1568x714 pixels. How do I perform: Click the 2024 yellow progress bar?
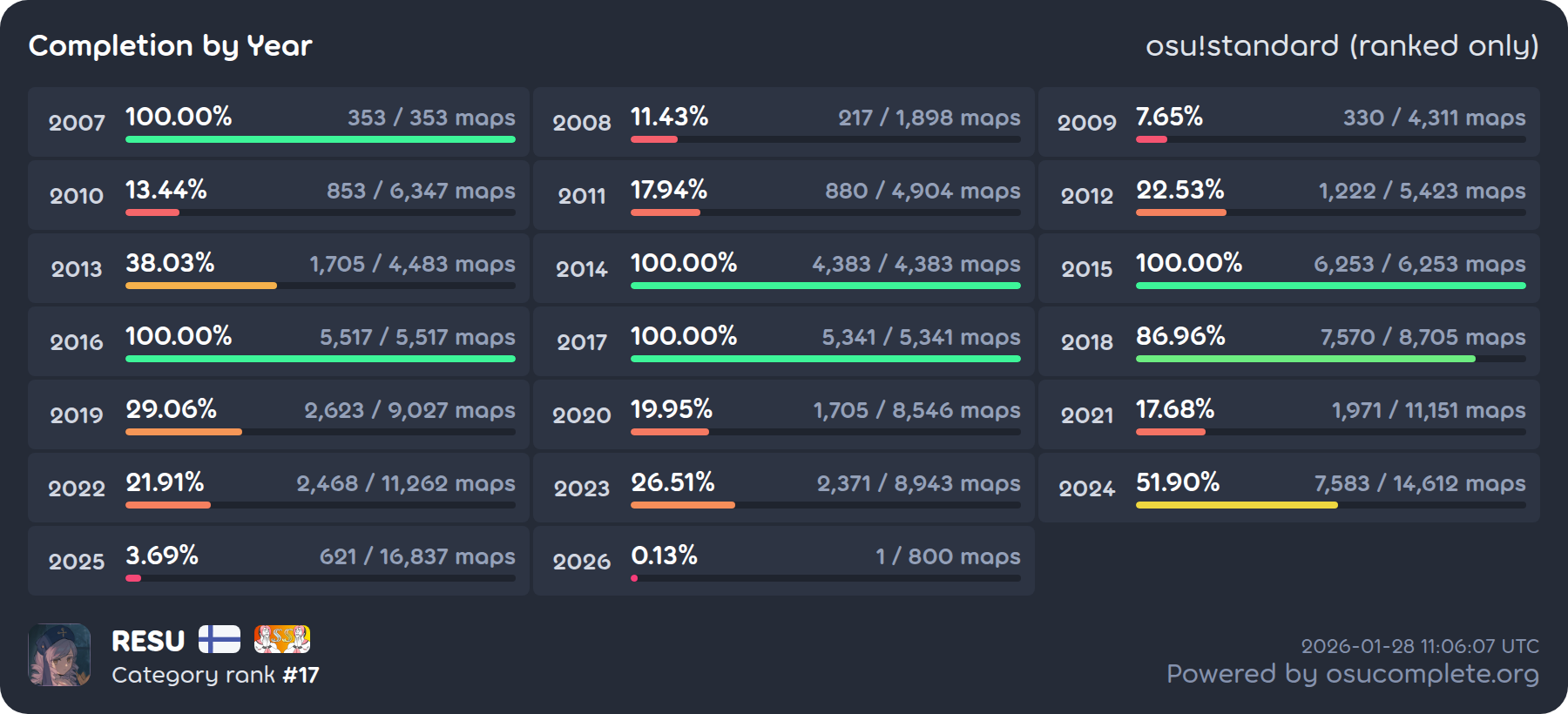click(x=1236, y=505)
